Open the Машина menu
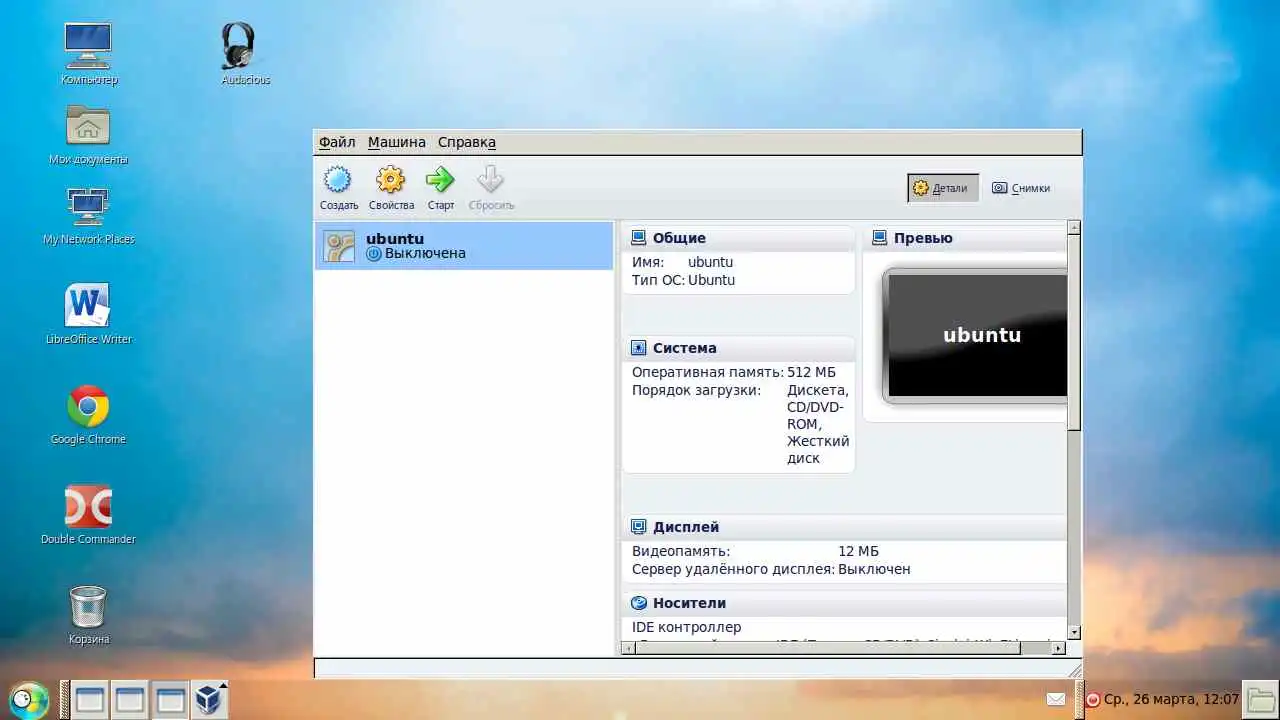The width and height of the screenshot is (1280, 720). pyautogui.click(x=397, y=142)
